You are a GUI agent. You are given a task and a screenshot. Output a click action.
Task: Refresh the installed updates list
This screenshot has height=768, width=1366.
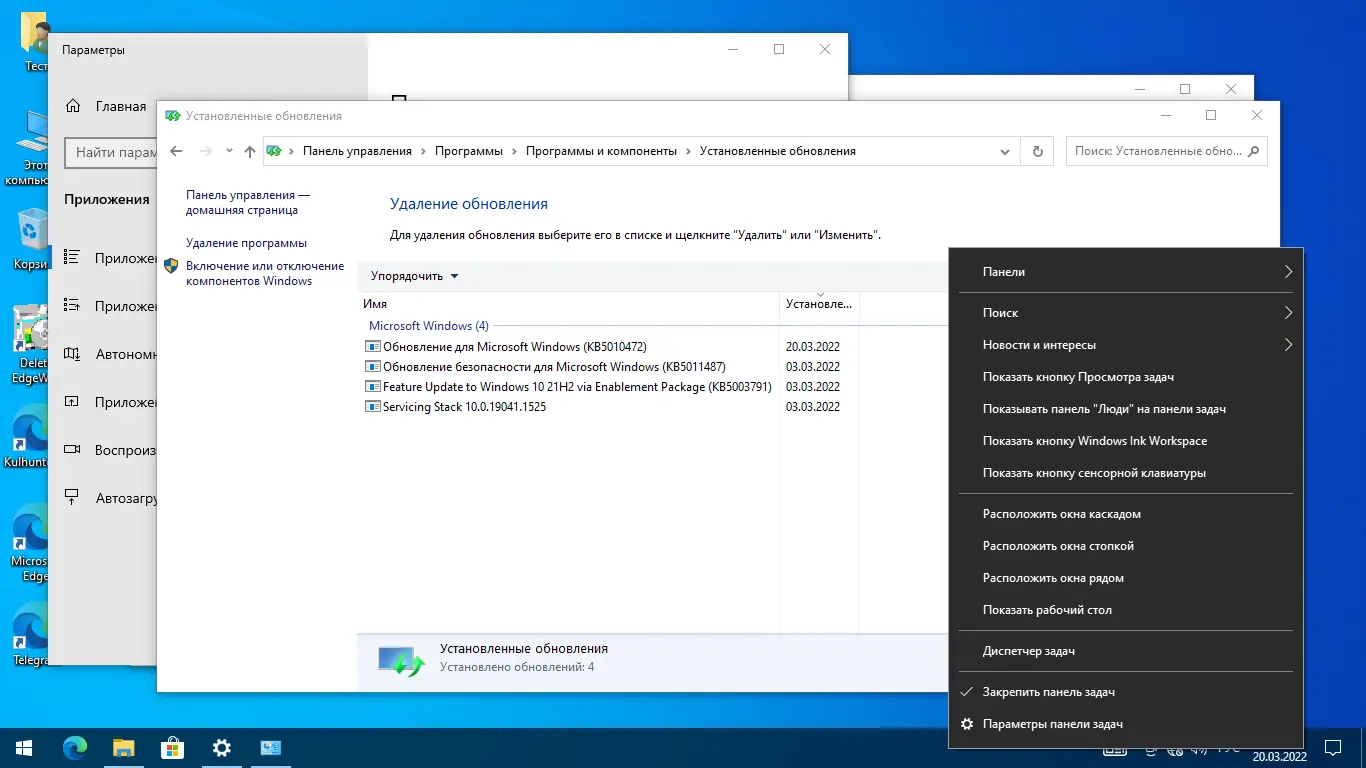click(1037, 150)
